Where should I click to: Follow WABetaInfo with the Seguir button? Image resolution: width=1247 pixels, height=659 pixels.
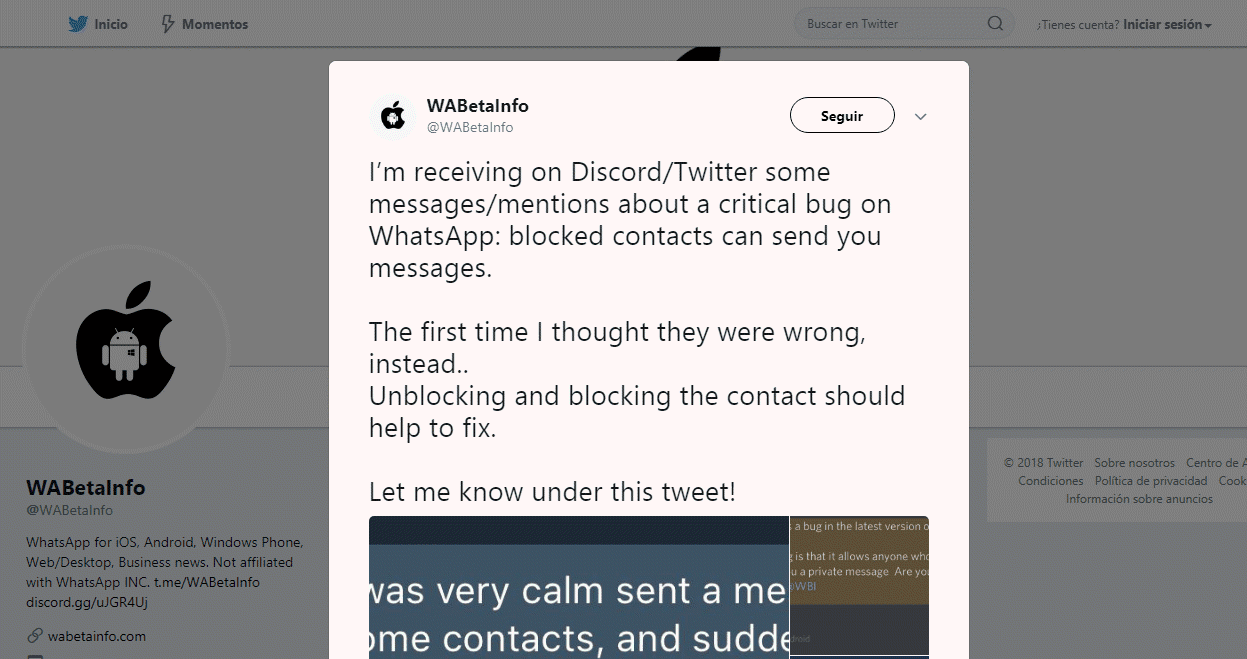tap(842, 116)
